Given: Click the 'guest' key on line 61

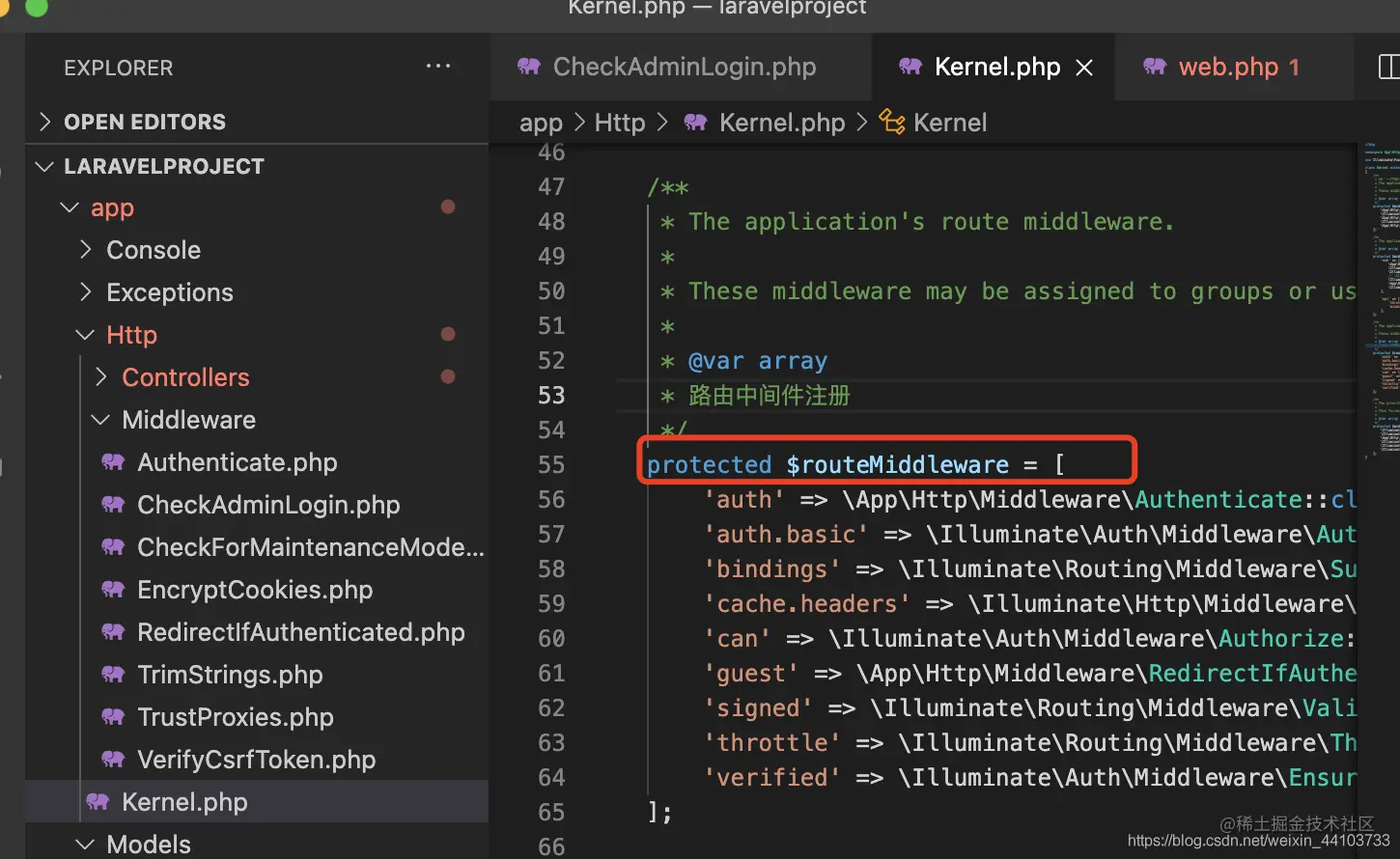Looking at the screenshot, I should tap(751, 674).
